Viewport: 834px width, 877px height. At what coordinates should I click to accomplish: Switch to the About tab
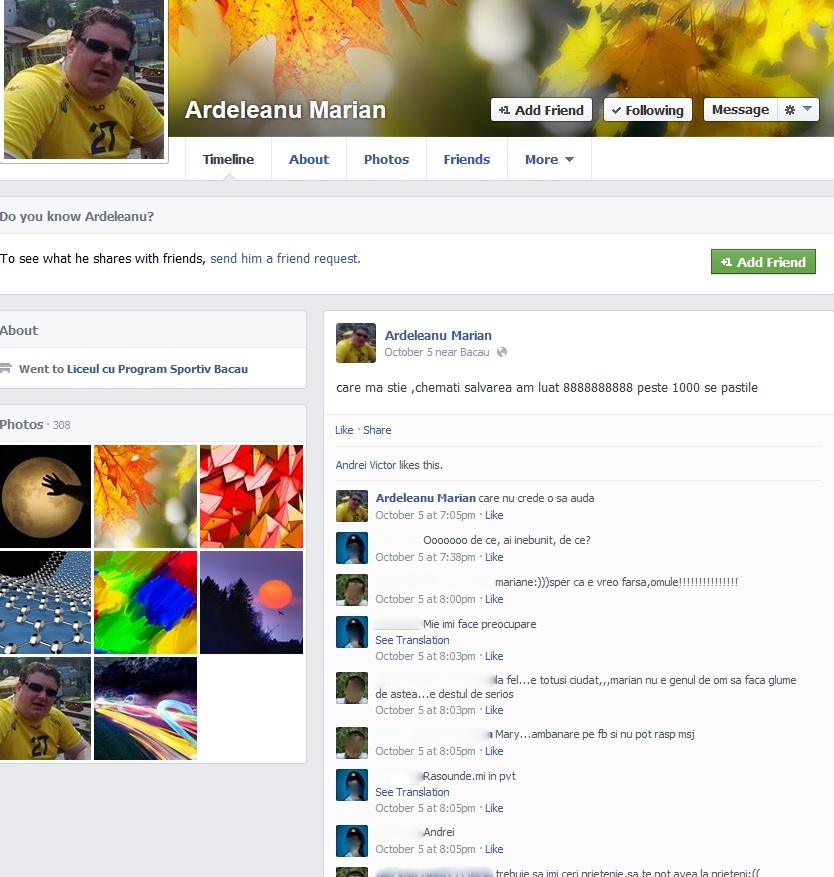click(x=308, y=159)
